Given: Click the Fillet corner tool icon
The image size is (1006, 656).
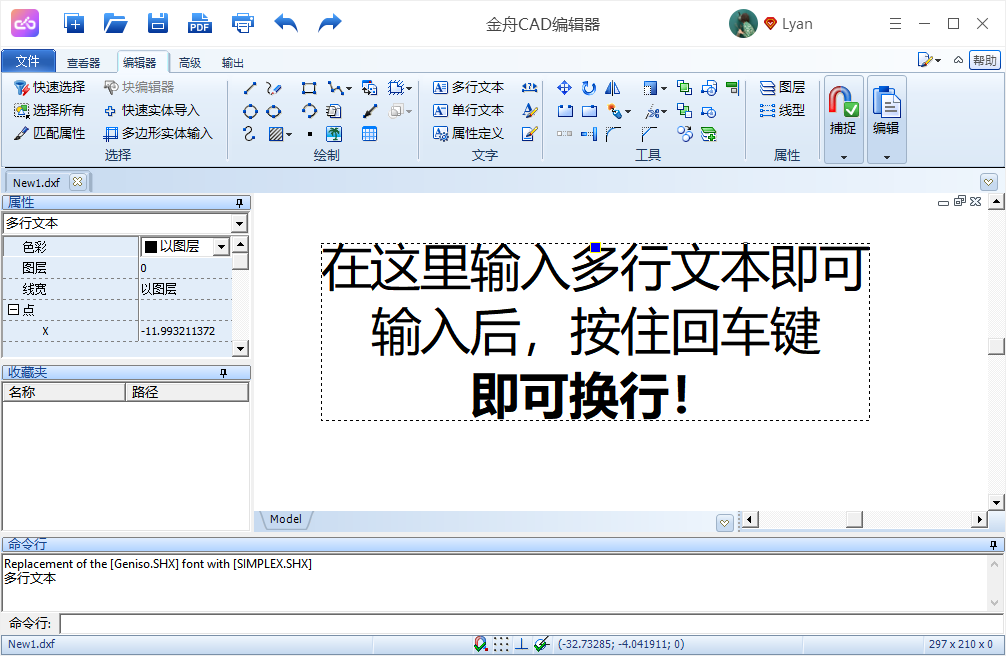Looking at the screenshot, I should (x=613, y=134).
